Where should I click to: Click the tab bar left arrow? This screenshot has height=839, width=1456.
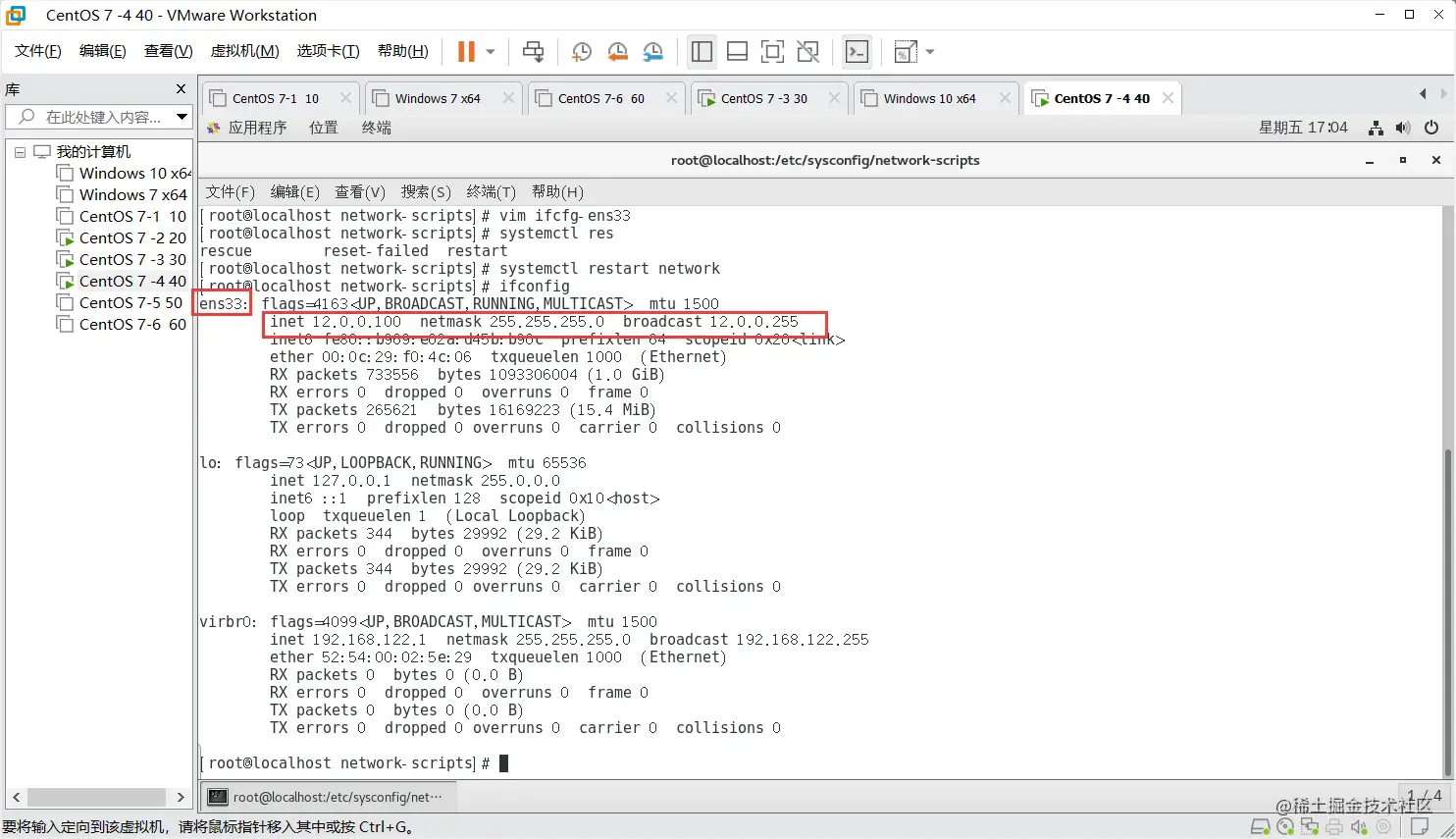click(1423, 94)
